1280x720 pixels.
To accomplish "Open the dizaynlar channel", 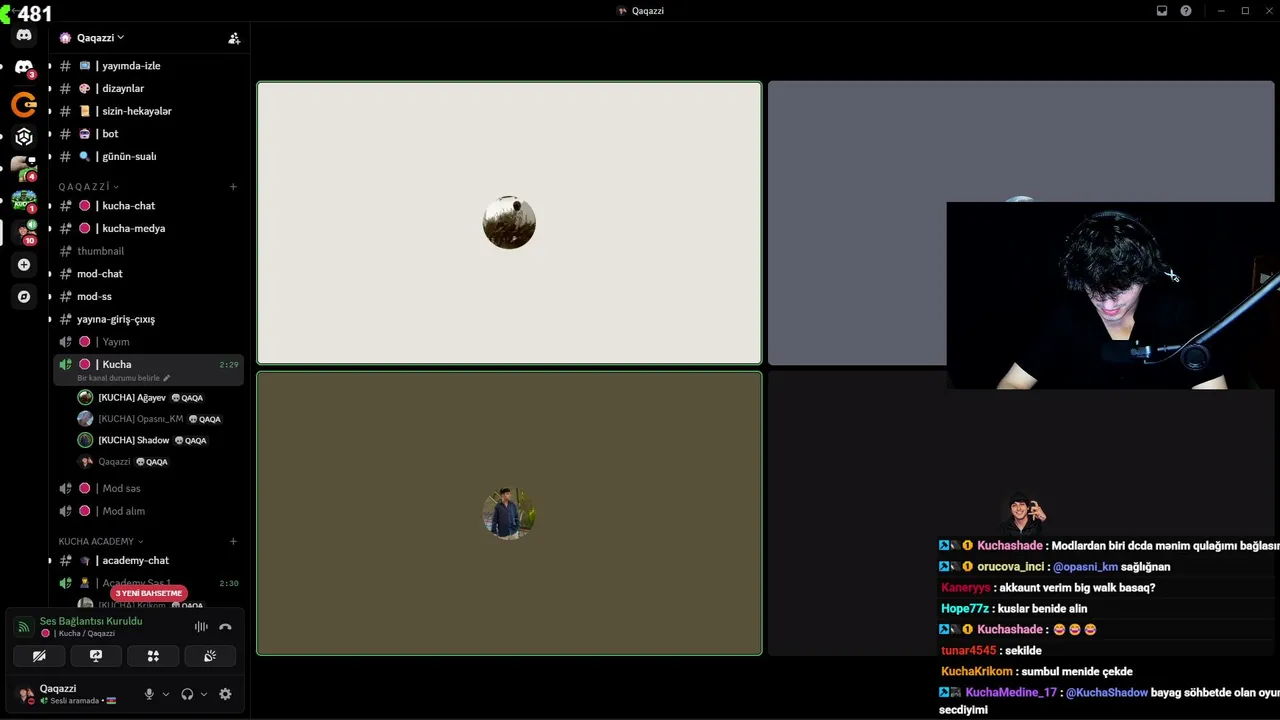I will (x=148, y=89).
